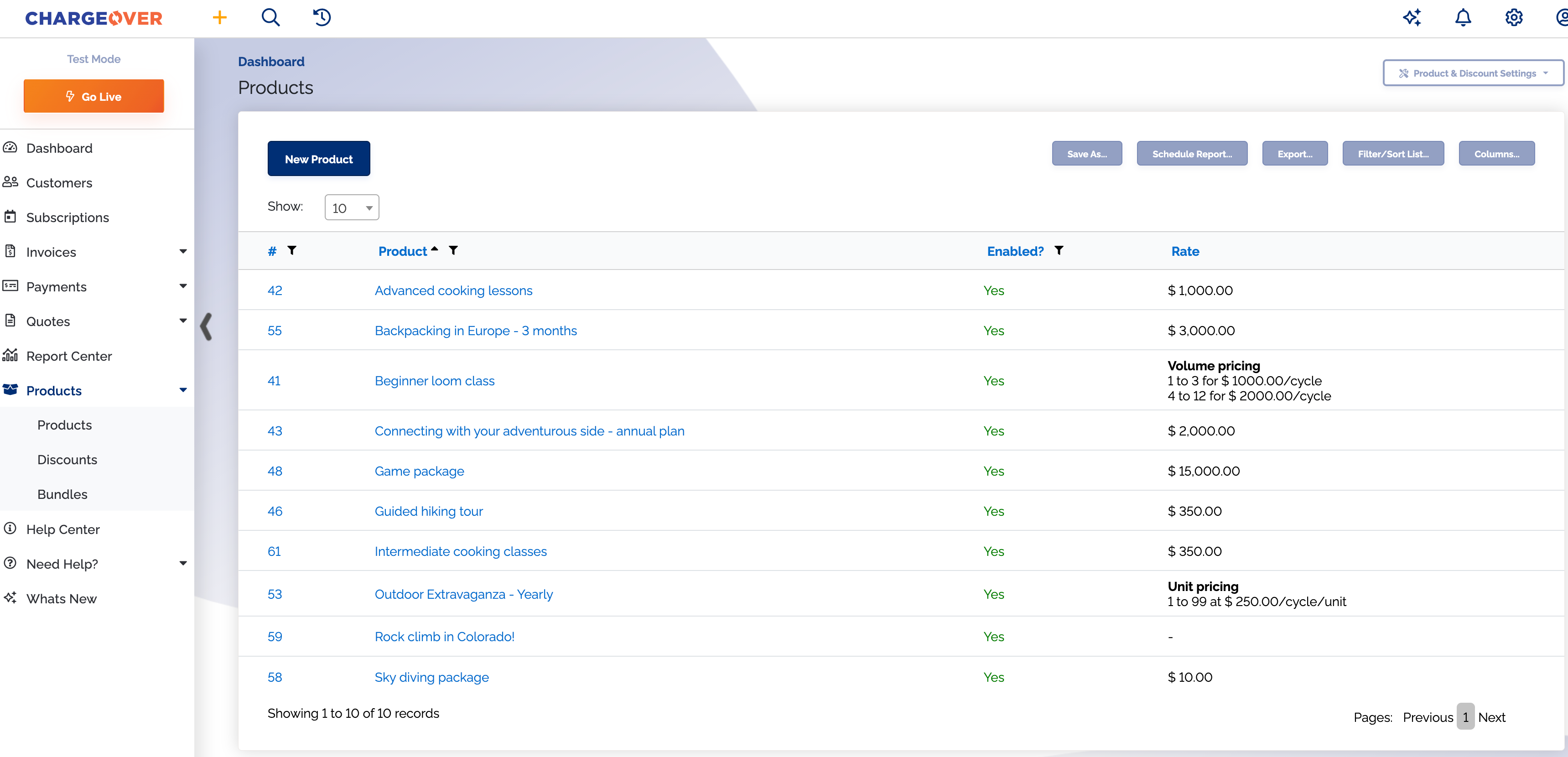Open the Show rows-per-page dropdown
The image size is (1568, 757).
point(352,207)
